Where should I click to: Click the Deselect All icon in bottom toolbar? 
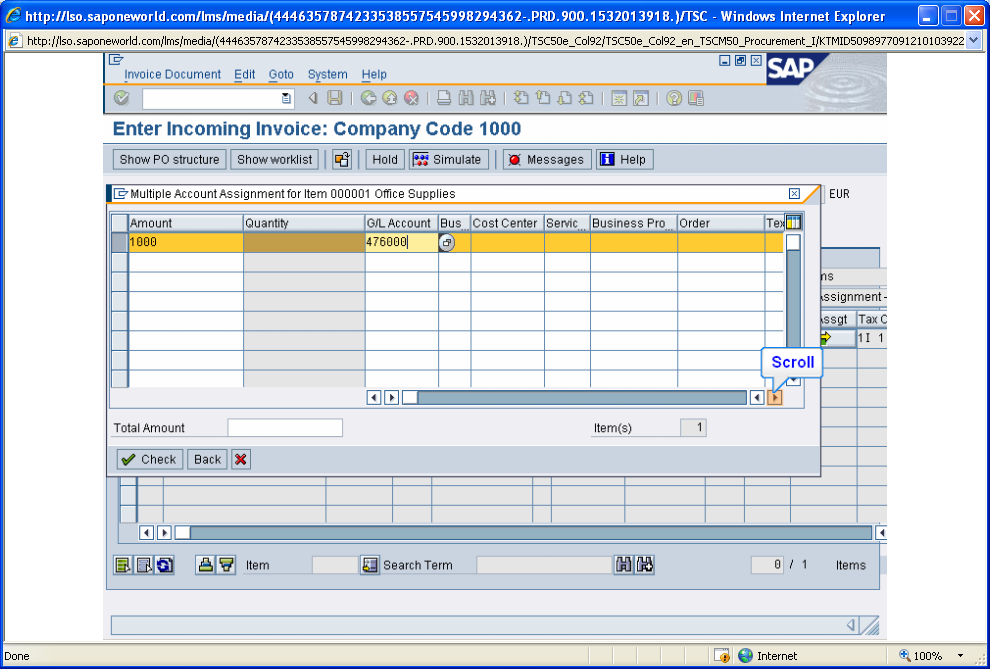coord(144,565)
